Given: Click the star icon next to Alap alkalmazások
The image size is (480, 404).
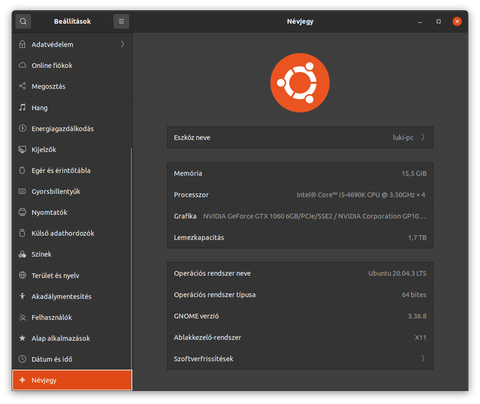Looking at the screenshot, I should 22,338.
